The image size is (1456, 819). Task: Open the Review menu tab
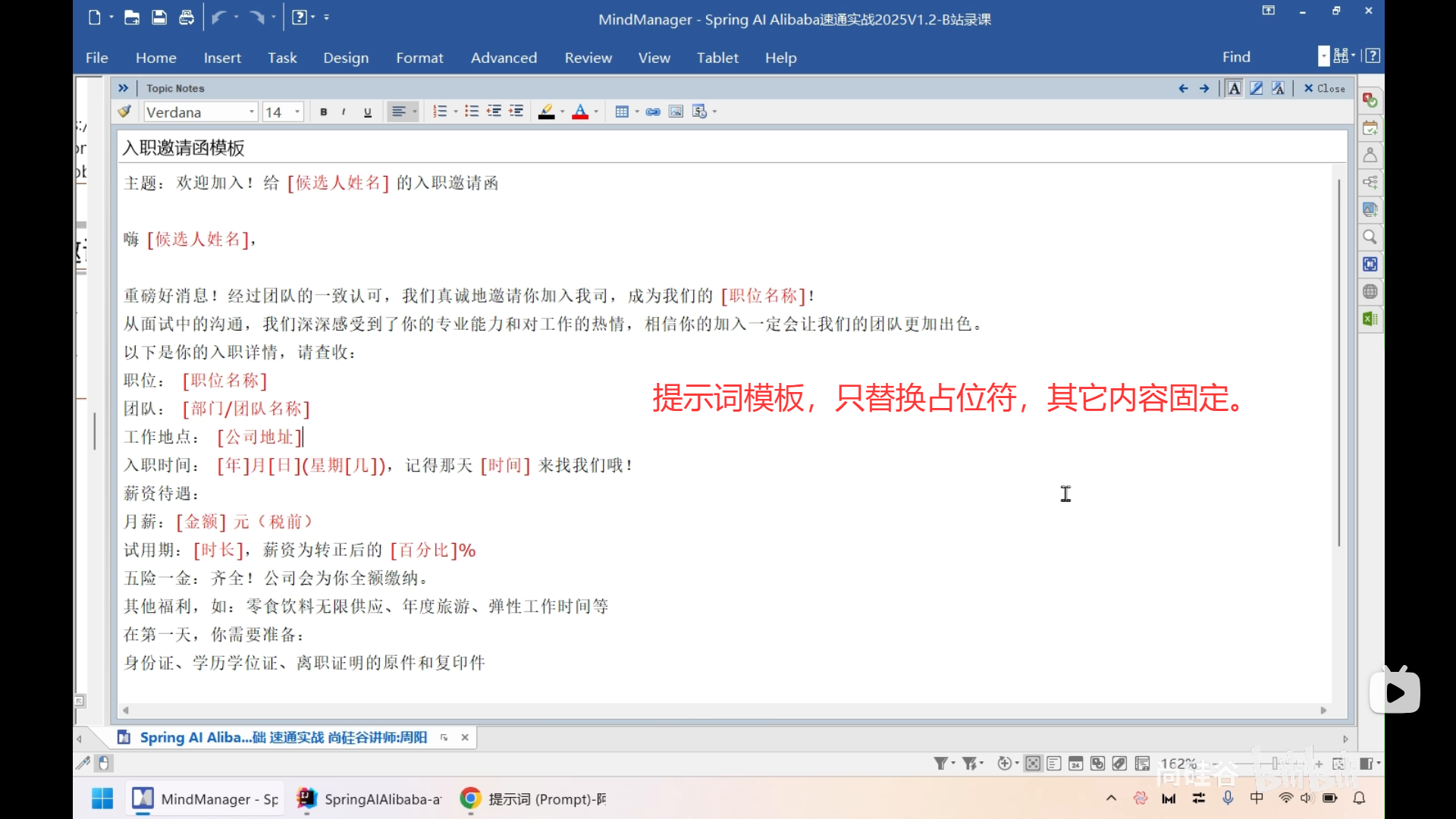click(x=588, y=57)
